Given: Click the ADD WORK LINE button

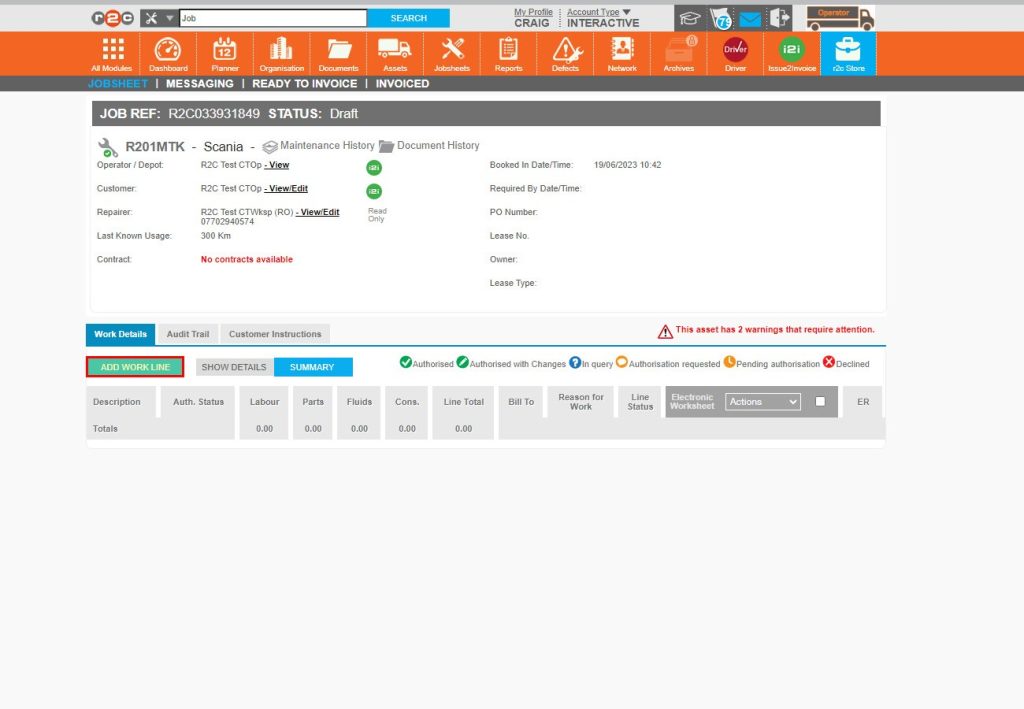Looking at the screenshot, I should (x=134, y=366).
